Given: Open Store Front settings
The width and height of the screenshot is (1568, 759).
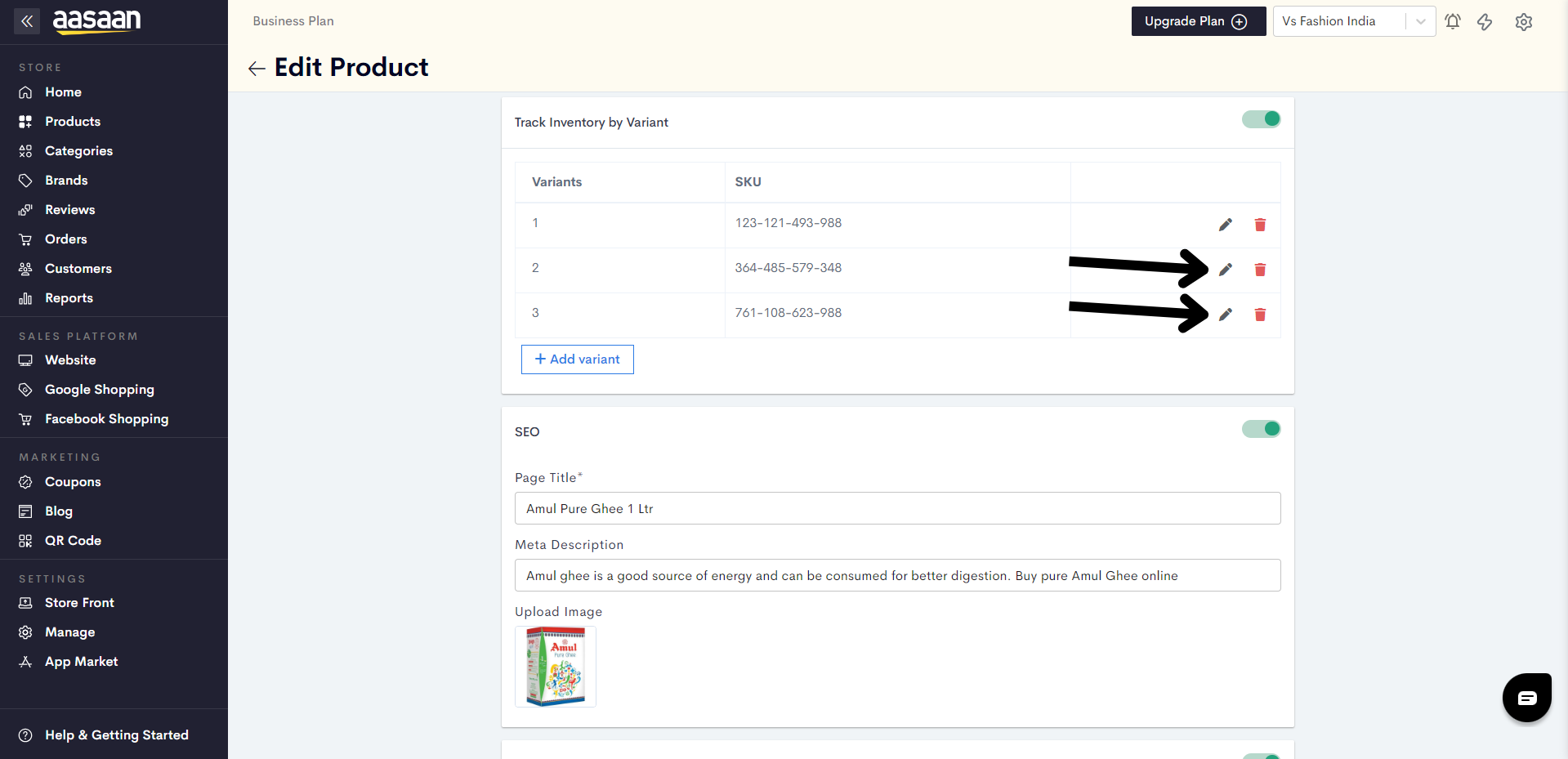Looking at the screenshot, I should pyautogui.click(x=79, y=603).
